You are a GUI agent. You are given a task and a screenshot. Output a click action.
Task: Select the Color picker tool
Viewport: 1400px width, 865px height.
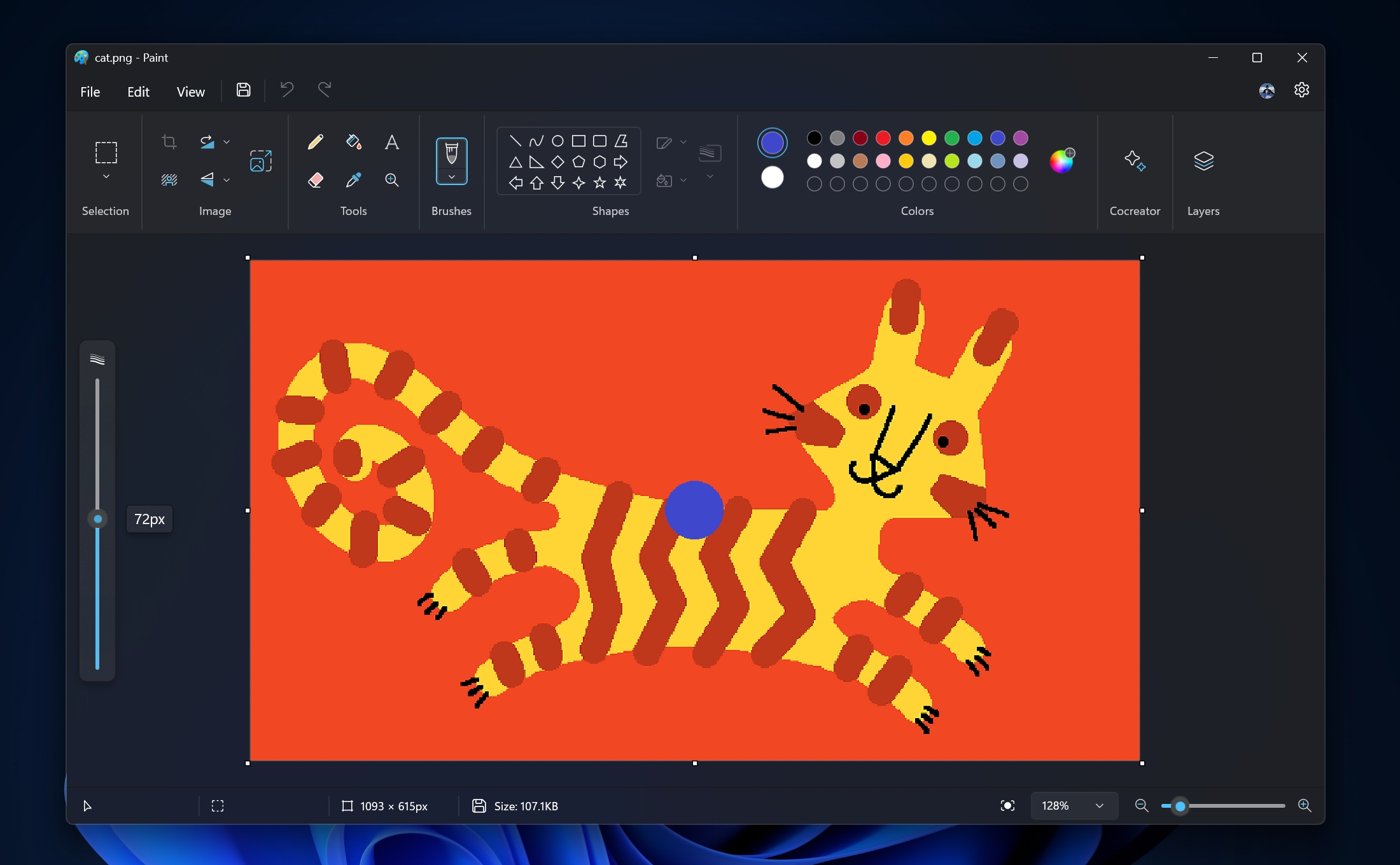[353, 179]
